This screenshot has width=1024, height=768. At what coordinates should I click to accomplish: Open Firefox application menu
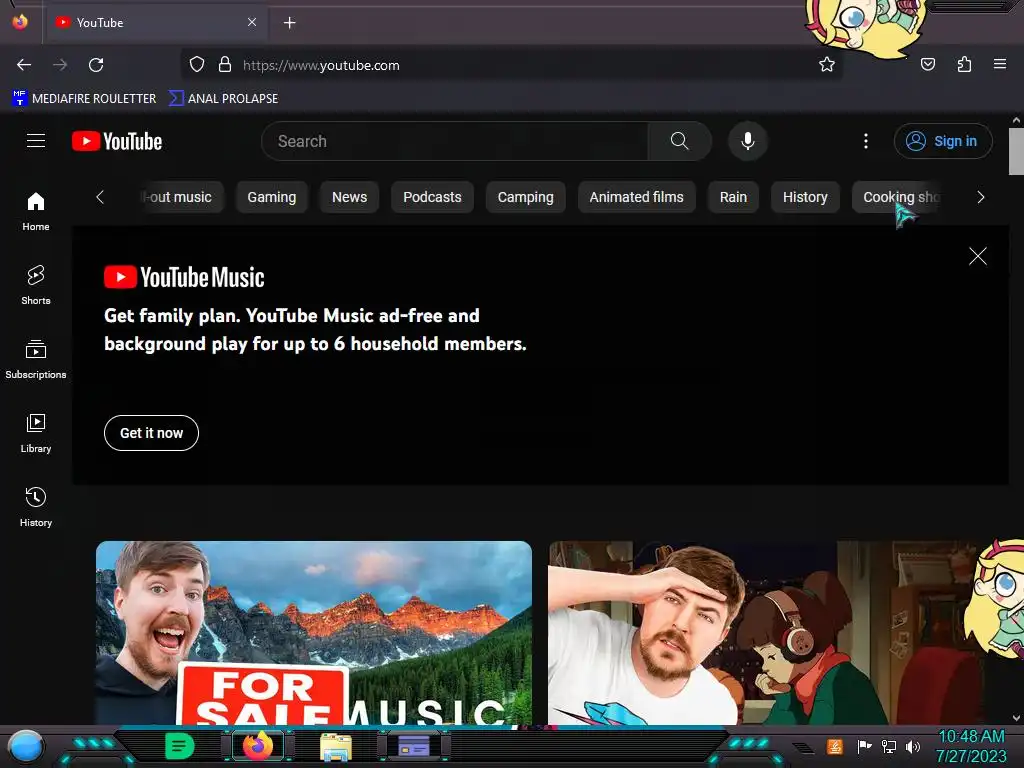[x=1000, y=64]
